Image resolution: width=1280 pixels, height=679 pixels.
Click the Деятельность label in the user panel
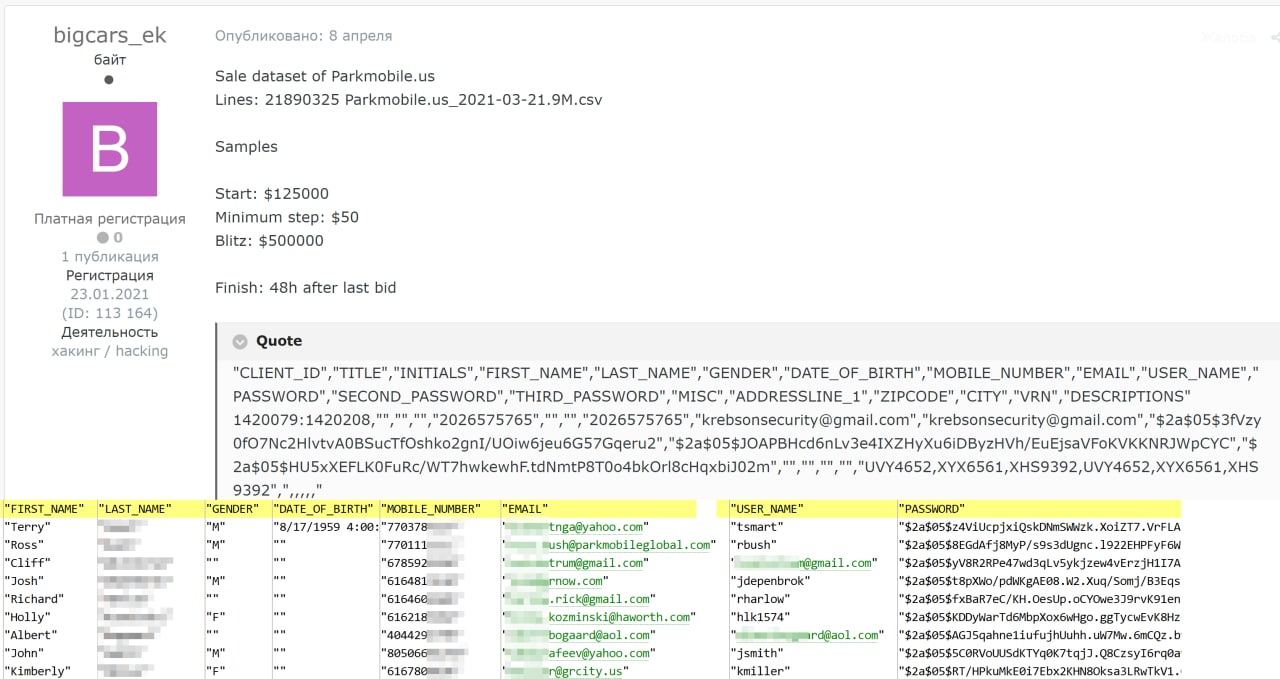coord(110,332)
